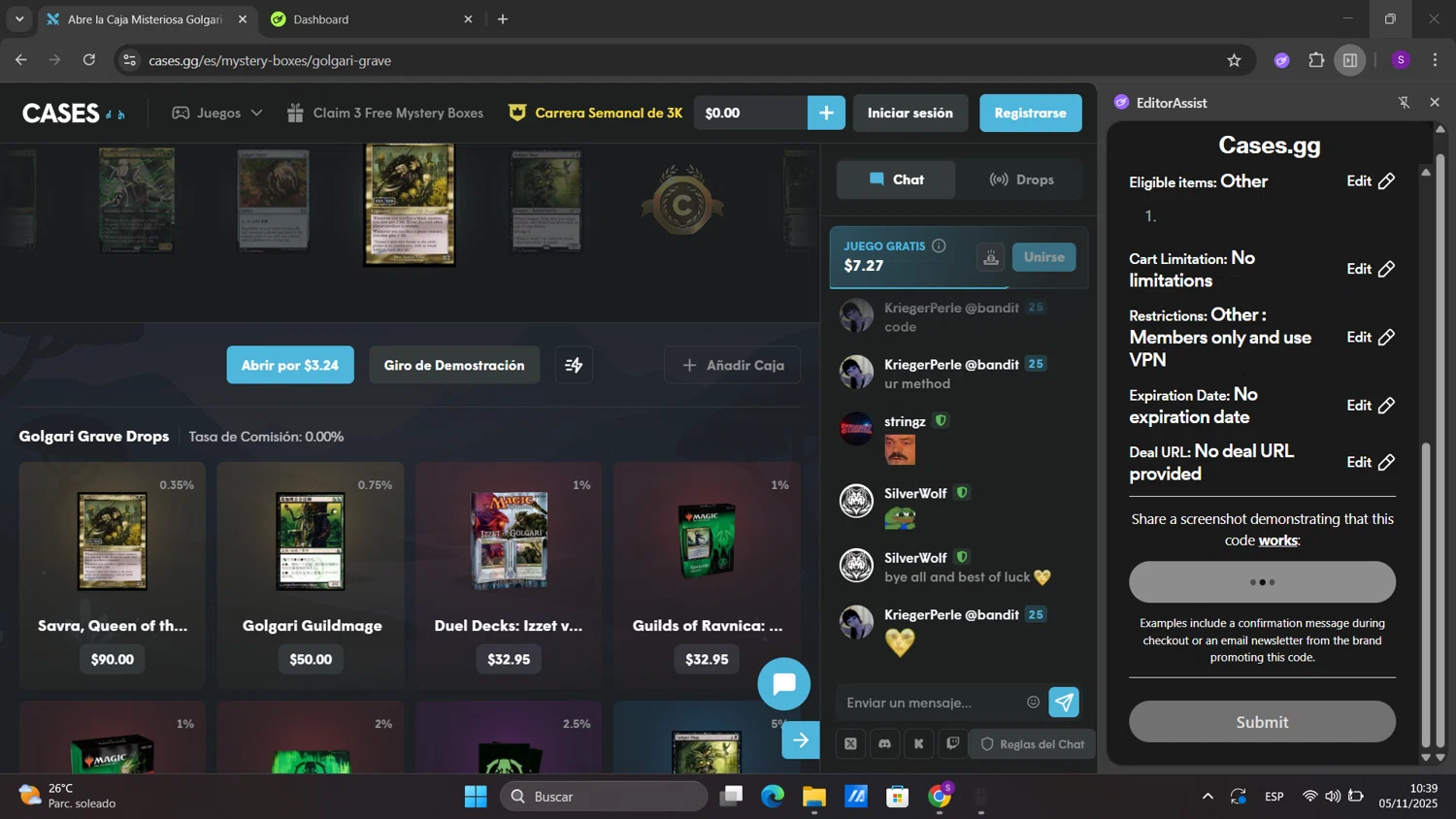The width and height of the screenshot is (1456, 819).
Task: Select the Savra, Queen of th... card
Action: 113,575
